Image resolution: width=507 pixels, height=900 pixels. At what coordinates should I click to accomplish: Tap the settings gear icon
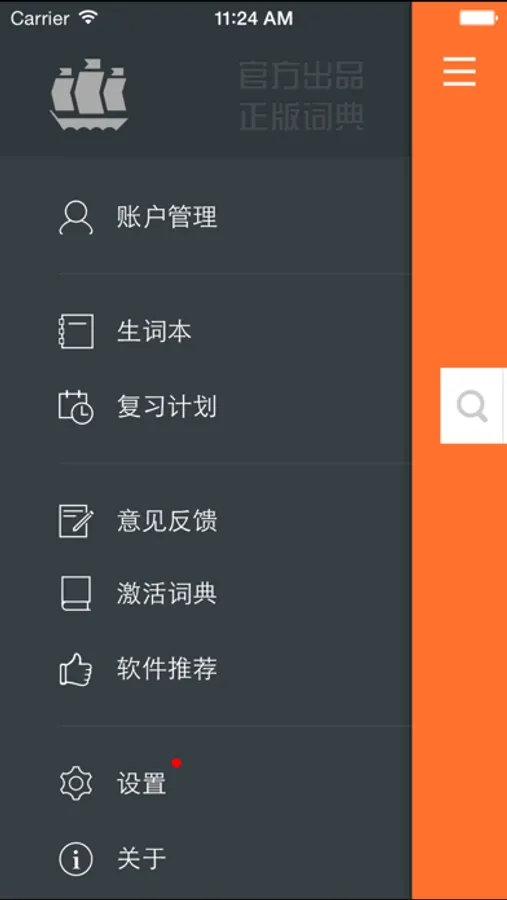(76, 783)
